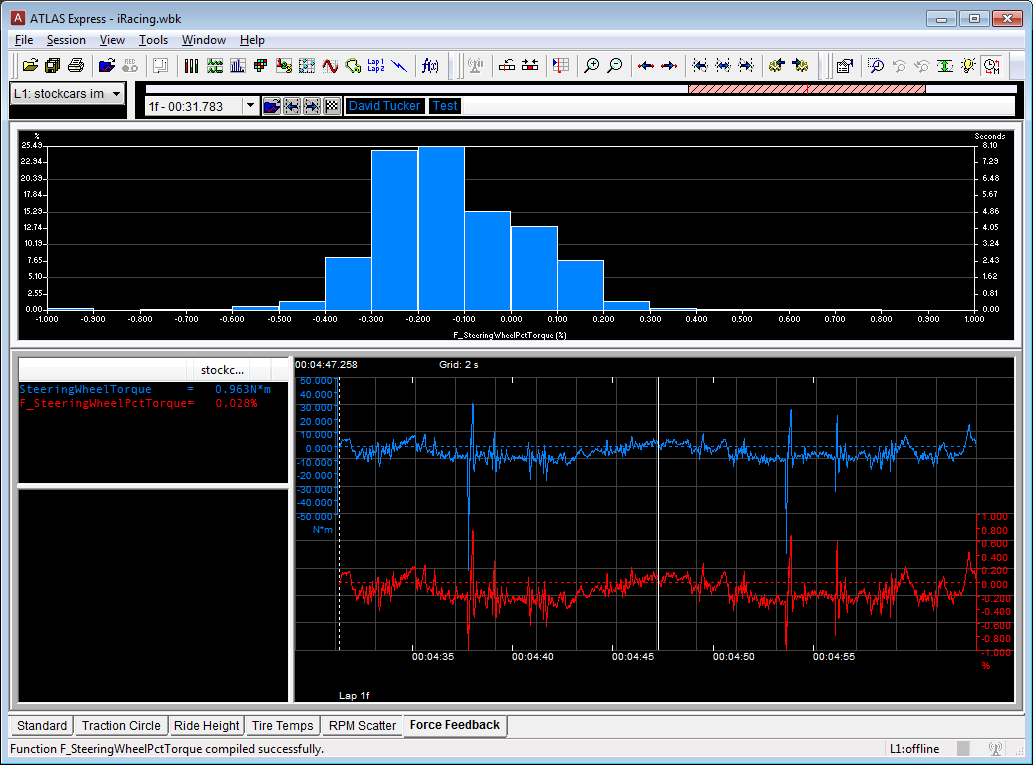Image resolution: width=1033 pixels, height=765 pixels.
Task: Click the green vertical autoscale arrows icon
Action: (945, 65)
